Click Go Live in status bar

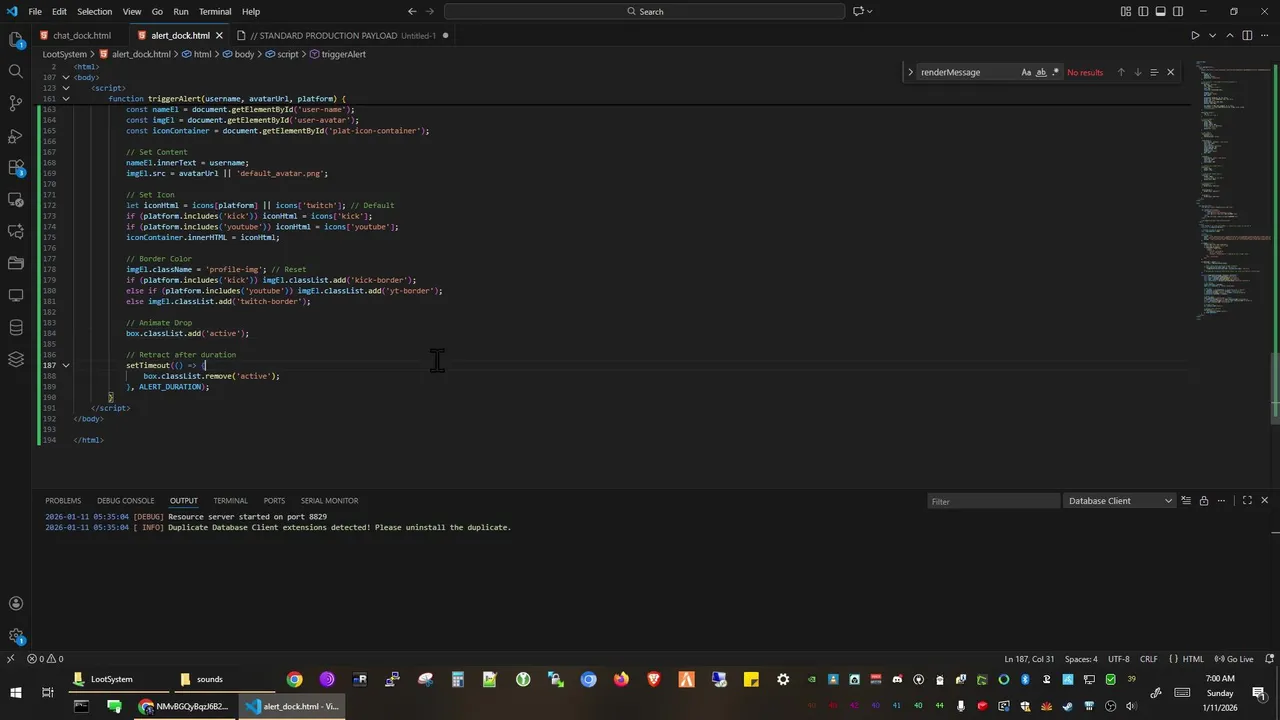(x=1235, y=659)
